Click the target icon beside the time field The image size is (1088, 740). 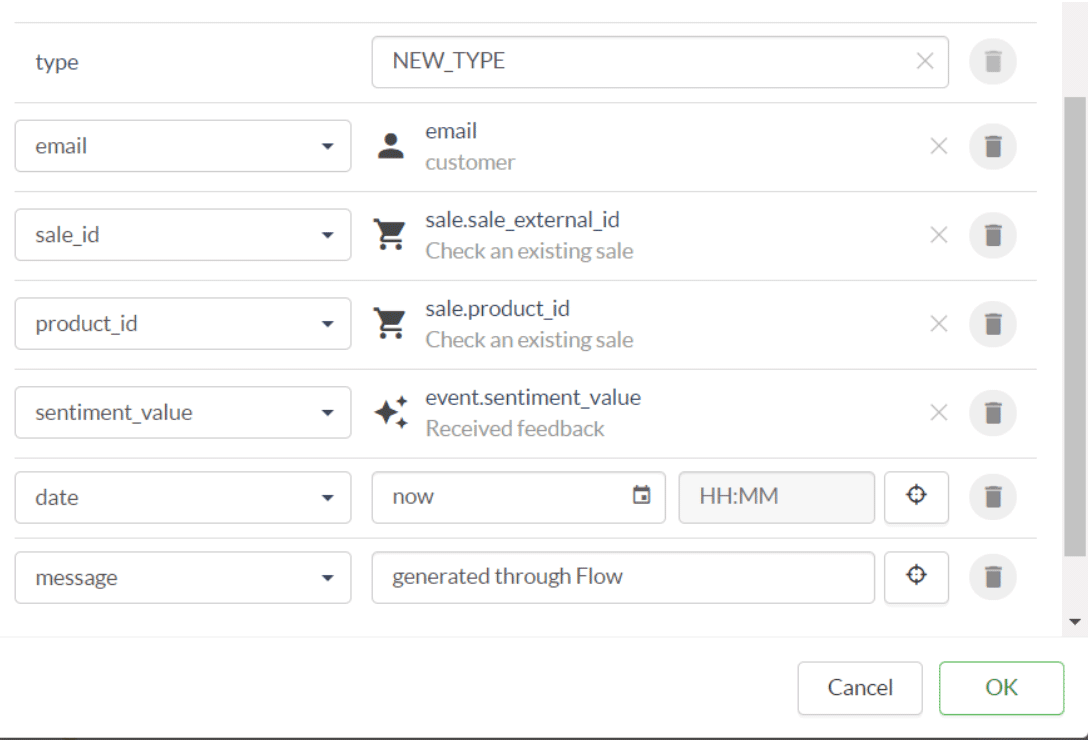916,497
